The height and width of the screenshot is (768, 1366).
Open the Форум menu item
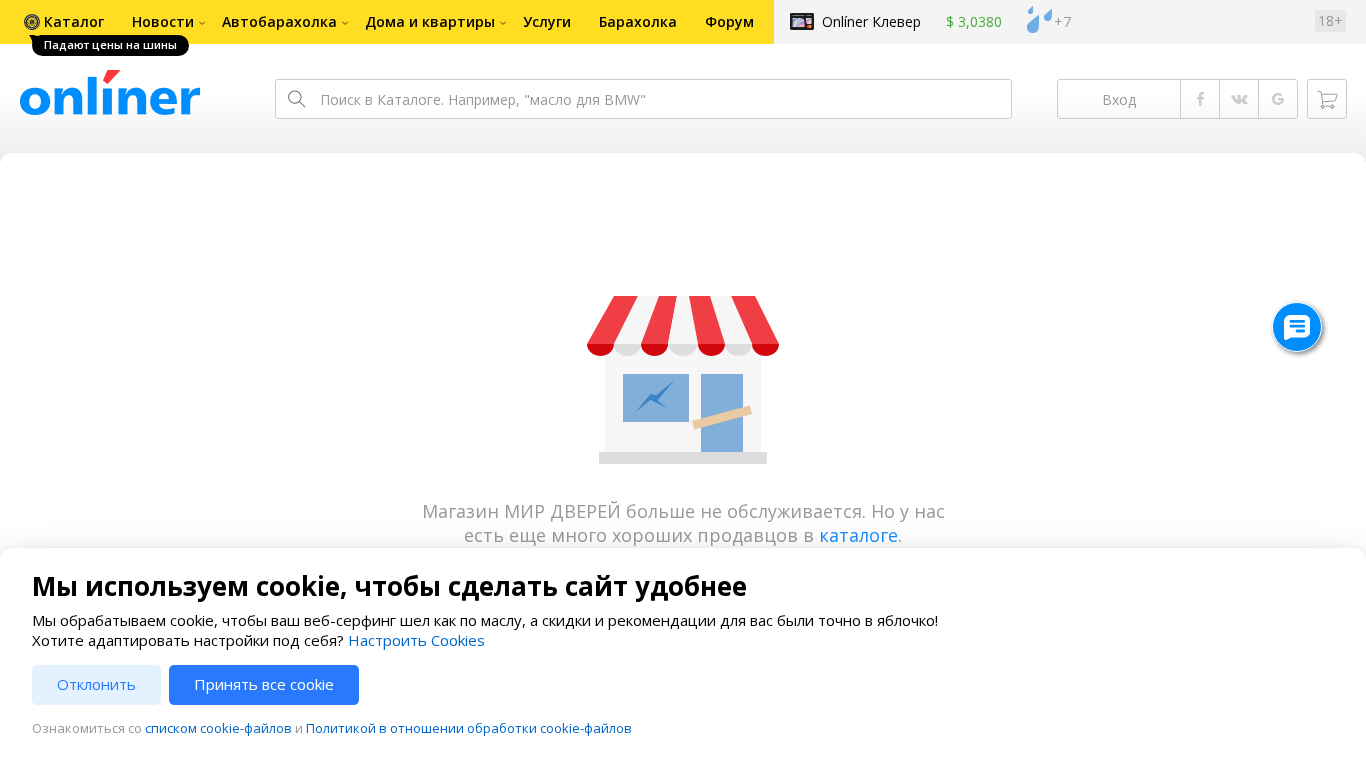pyautogui.click(x=729, y=22)
